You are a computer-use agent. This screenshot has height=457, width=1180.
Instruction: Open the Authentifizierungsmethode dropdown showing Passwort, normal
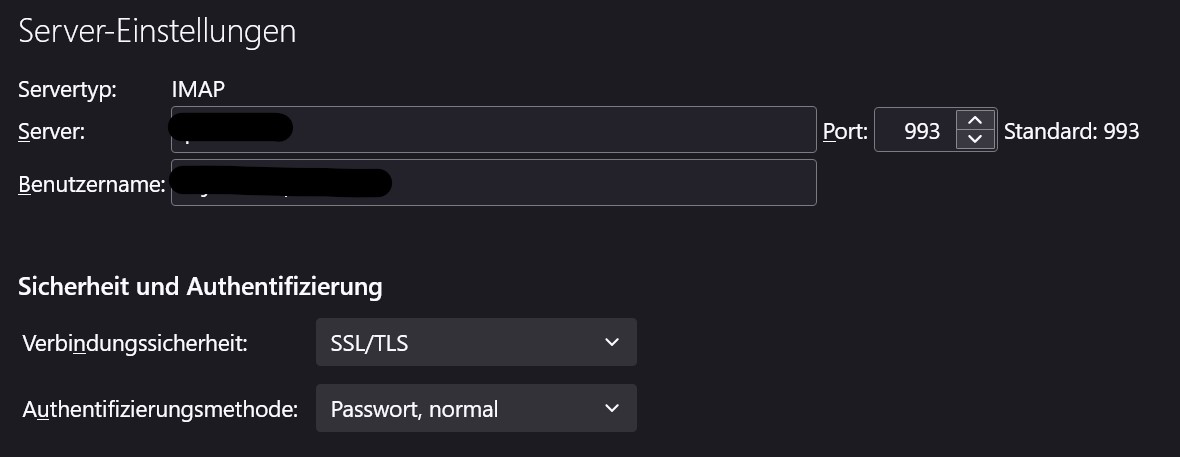(475, 408)
